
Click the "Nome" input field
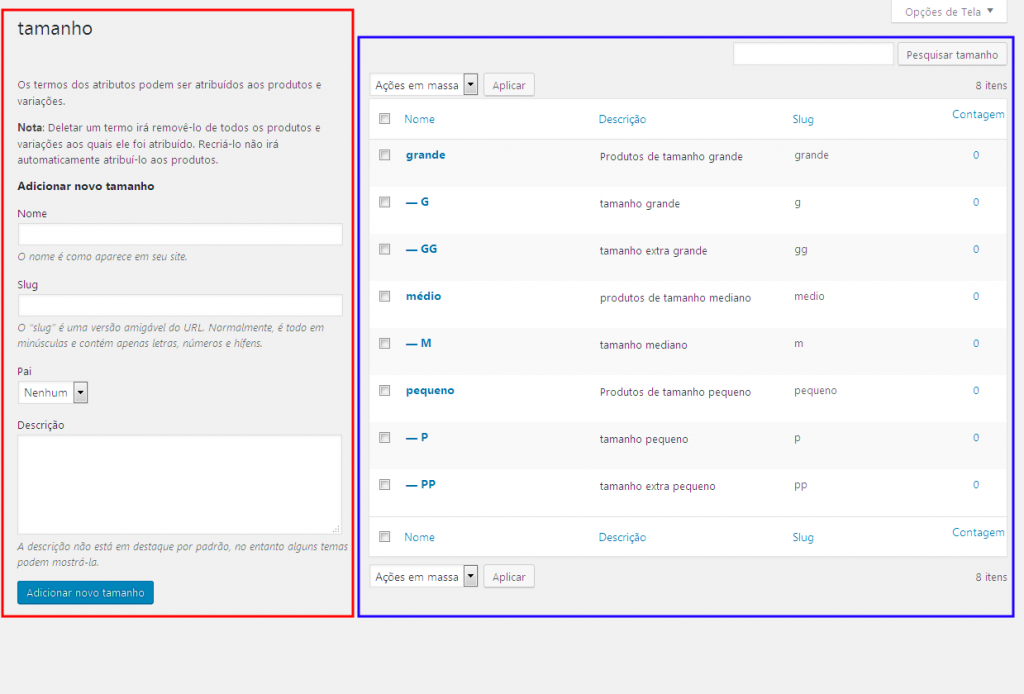[179, 233]
